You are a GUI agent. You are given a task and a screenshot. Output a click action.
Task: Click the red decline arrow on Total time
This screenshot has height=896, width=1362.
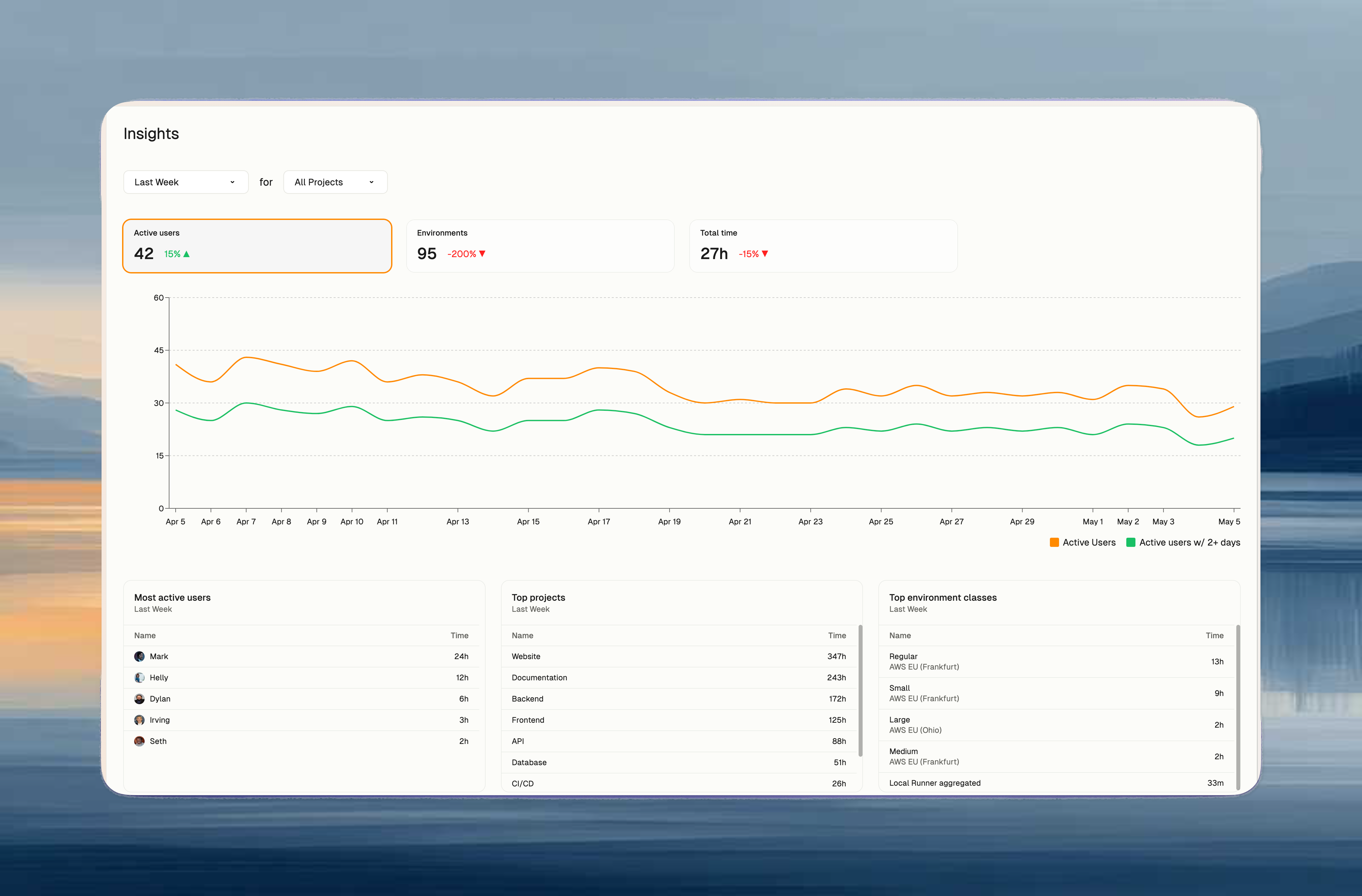(765, 254)
